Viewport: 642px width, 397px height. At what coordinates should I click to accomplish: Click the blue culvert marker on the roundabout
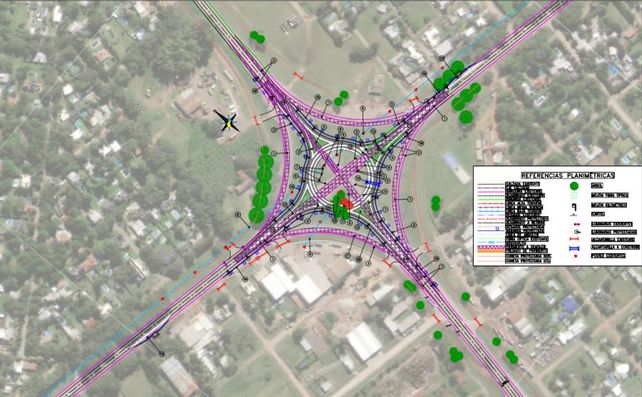pos(374,183)
